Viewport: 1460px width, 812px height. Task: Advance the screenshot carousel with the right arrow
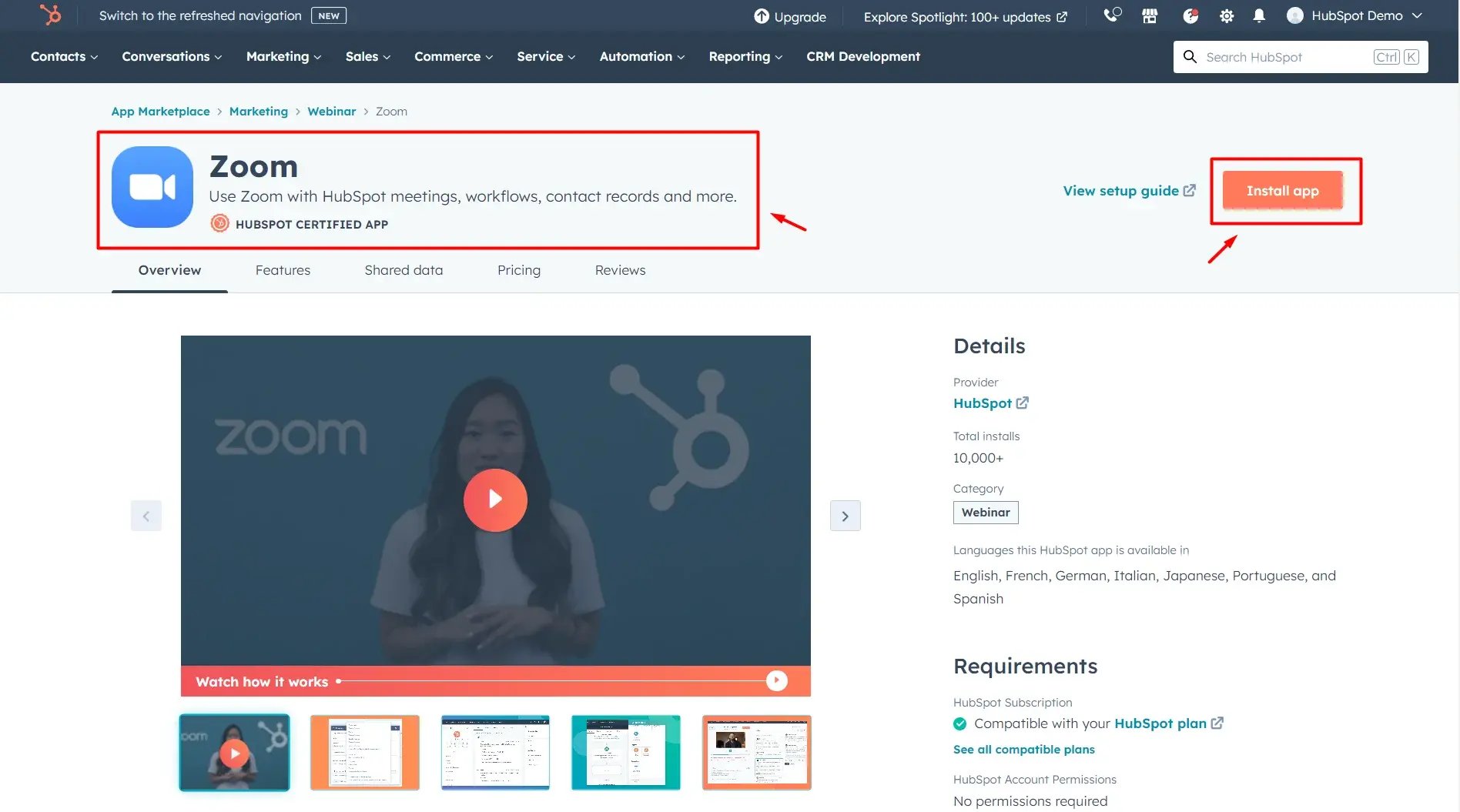point(845,516)
